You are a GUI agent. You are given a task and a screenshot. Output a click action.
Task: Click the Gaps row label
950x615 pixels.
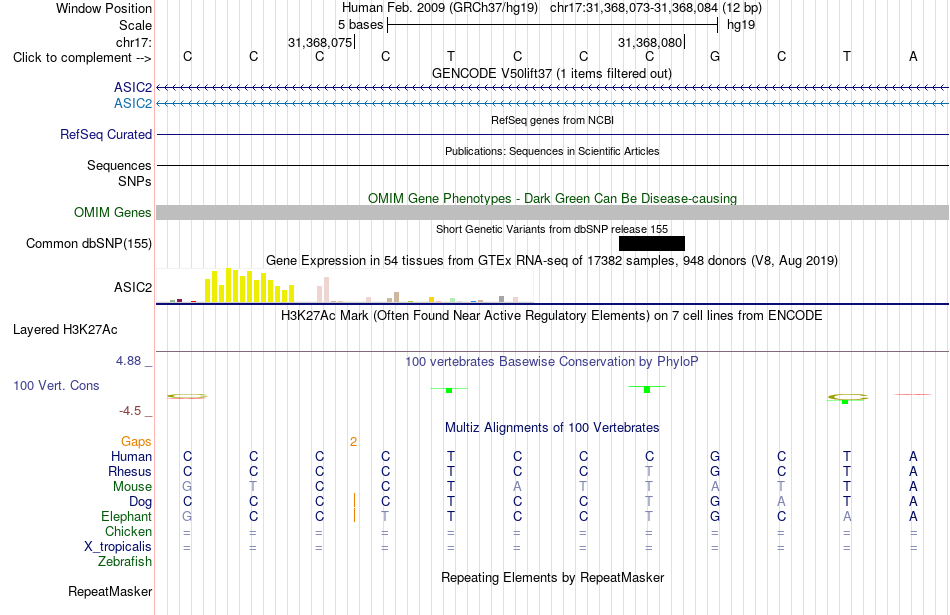(136, 442)
